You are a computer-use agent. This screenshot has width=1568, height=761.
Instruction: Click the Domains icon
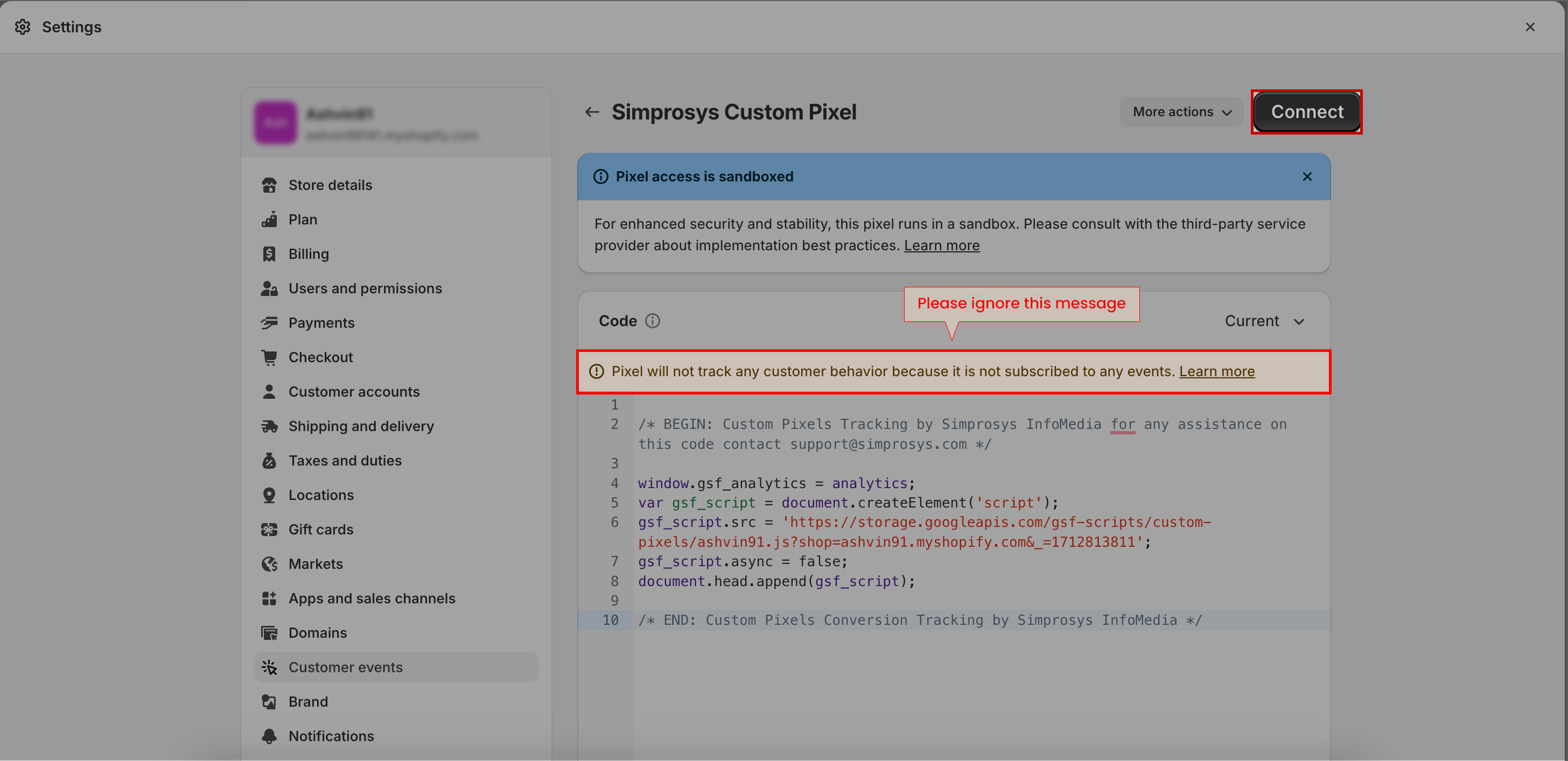point(269,633)
